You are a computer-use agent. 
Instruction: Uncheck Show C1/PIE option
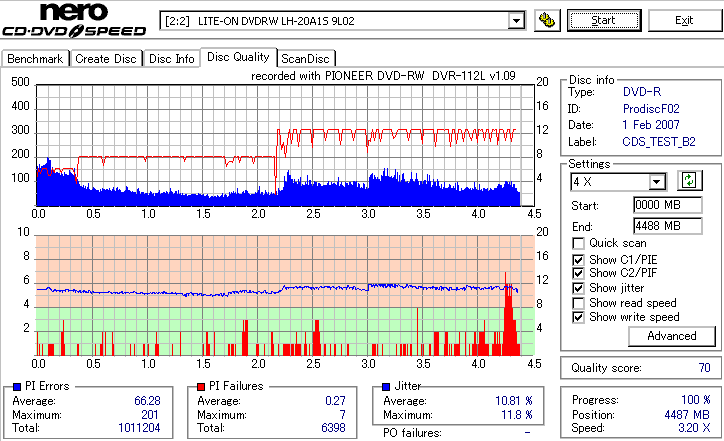point(578,260)
